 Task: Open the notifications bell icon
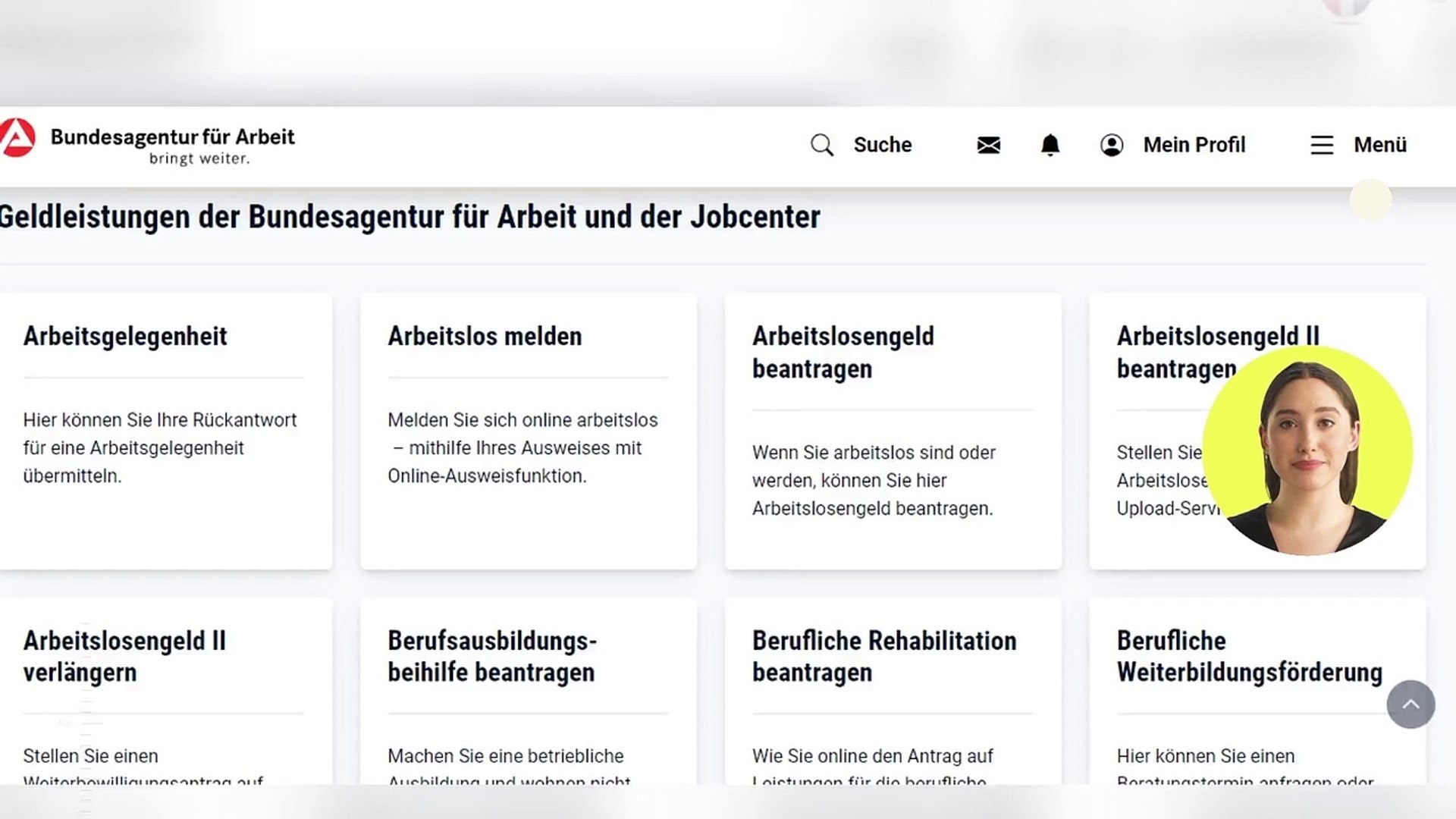pyautogui.click(x=1050, y=145)
